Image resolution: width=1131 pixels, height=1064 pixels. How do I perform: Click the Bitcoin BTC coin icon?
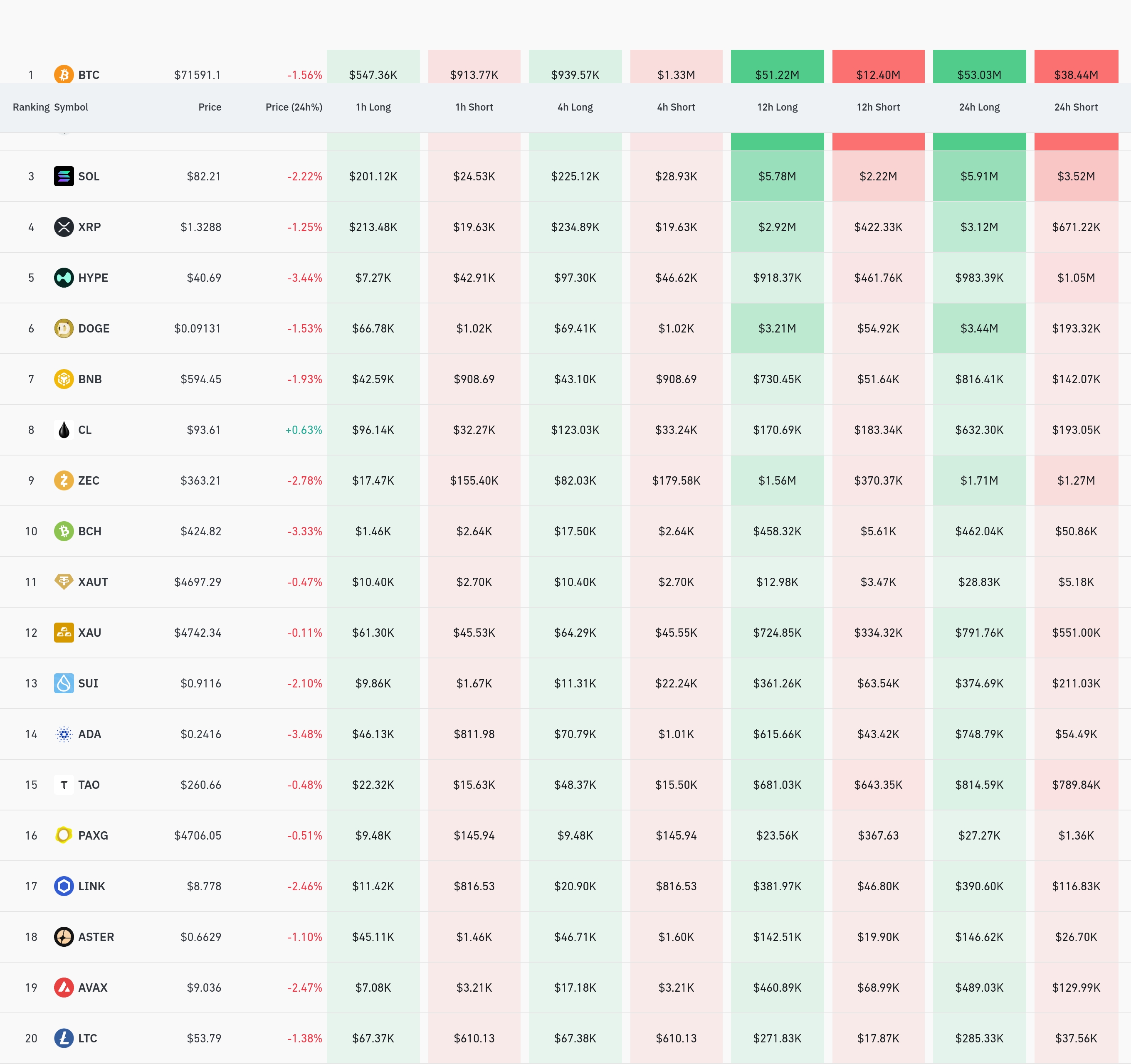click(x=64, y=74)
